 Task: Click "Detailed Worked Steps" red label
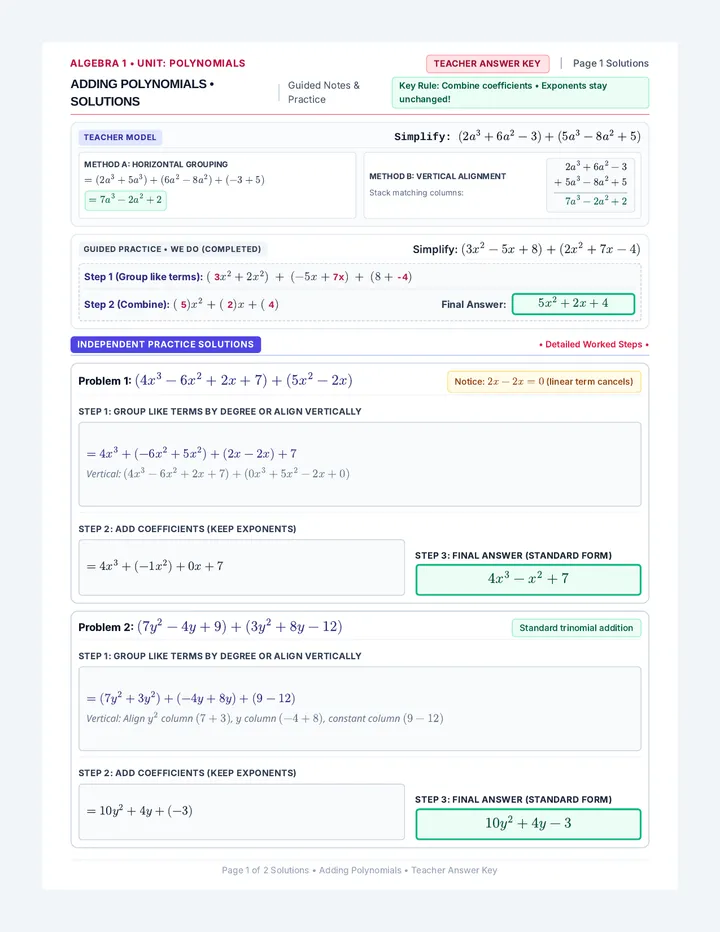(x=593, y=344)
